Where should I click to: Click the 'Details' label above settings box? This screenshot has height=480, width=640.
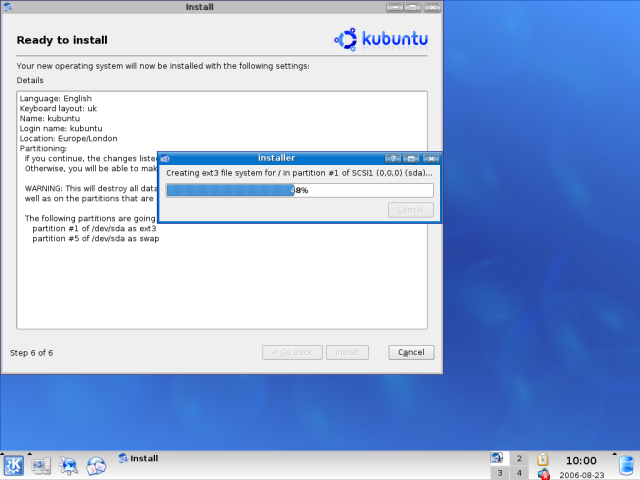(x=30, y=80)
